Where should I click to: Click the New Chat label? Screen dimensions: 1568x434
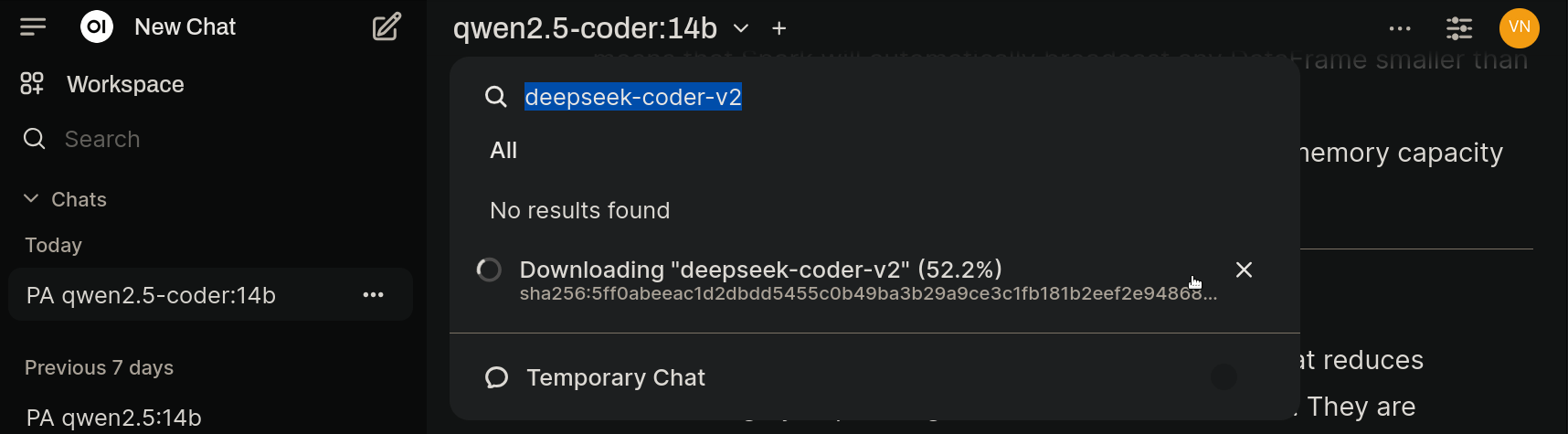185,27
